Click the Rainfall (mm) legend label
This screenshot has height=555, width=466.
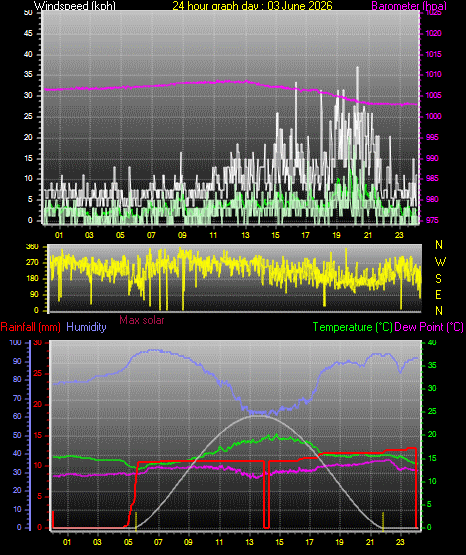coord(31,327)
